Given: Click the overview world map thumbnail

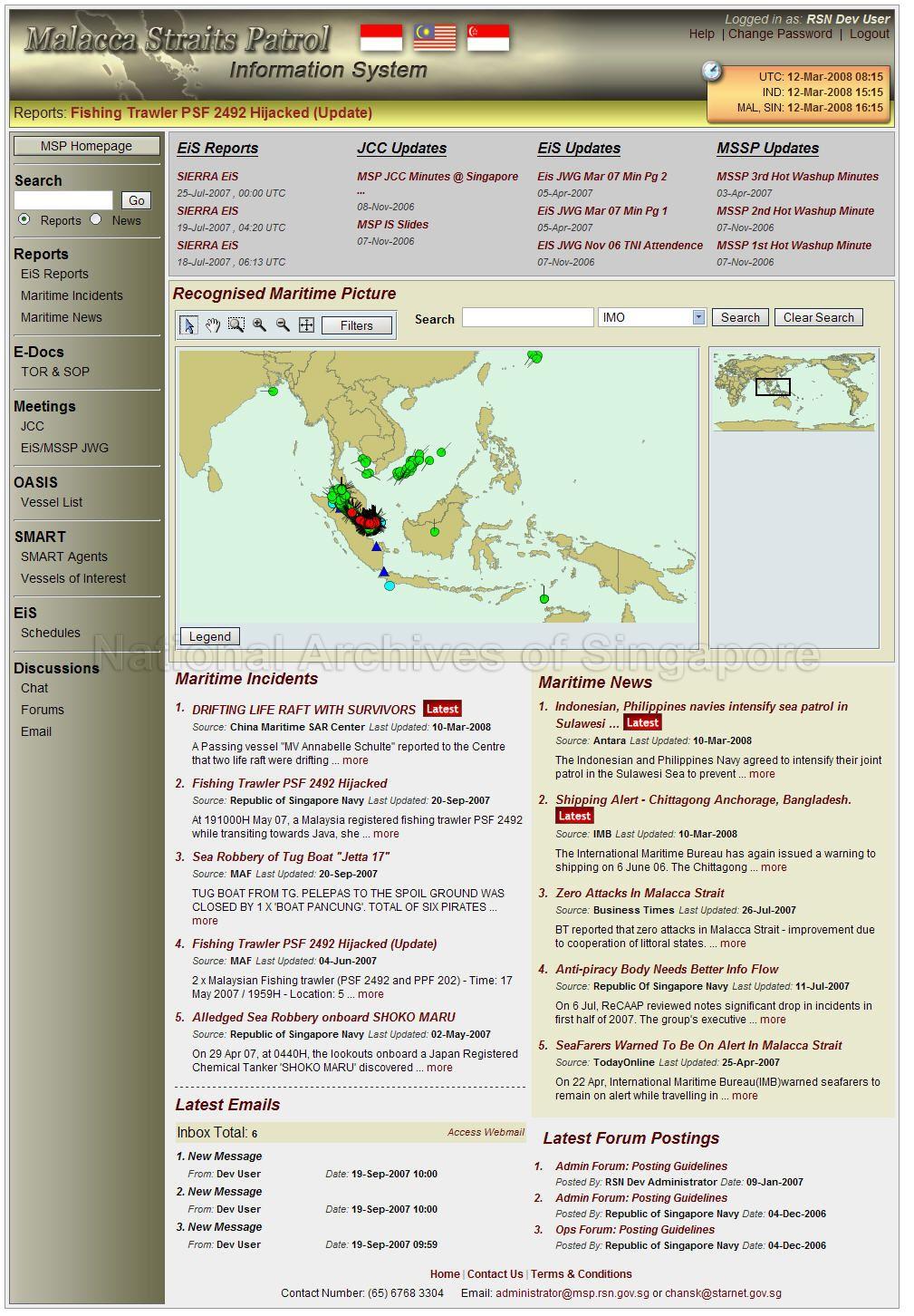Looking at the screenshot, I should [x=794, y=391].
